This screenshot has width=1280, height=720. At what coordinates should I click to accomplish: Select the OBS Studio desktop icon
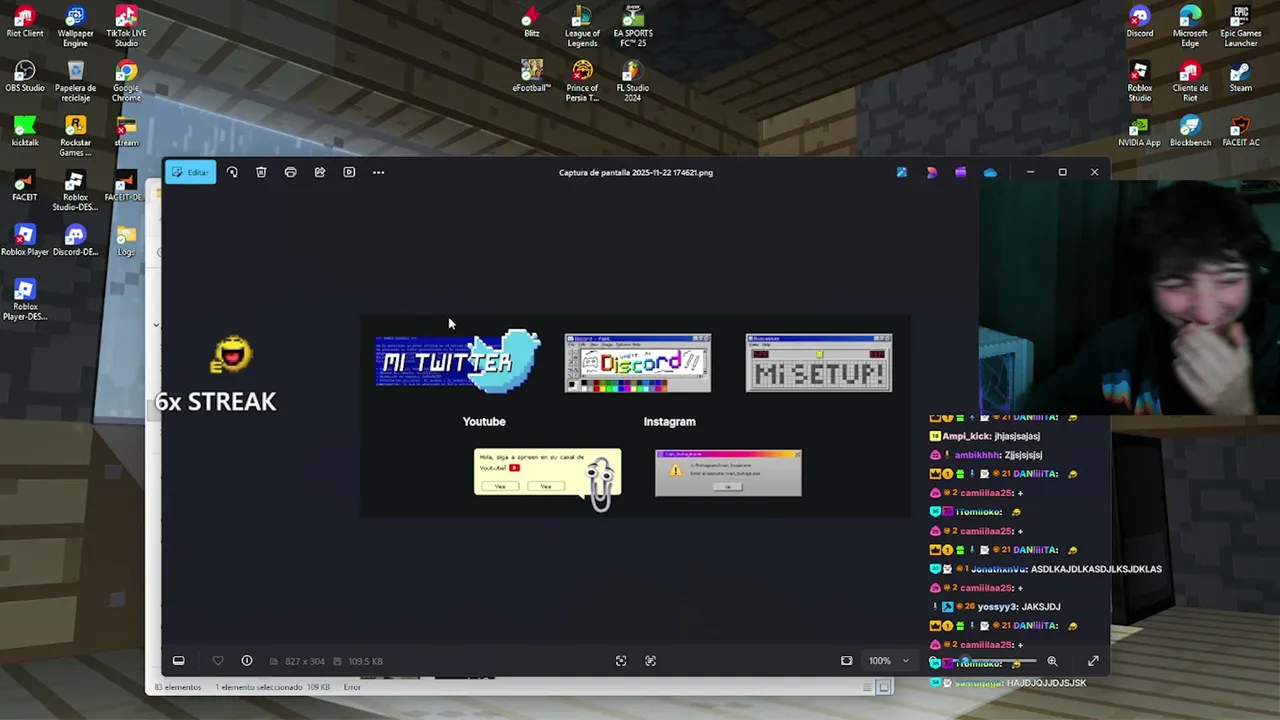tap(25, 77)
